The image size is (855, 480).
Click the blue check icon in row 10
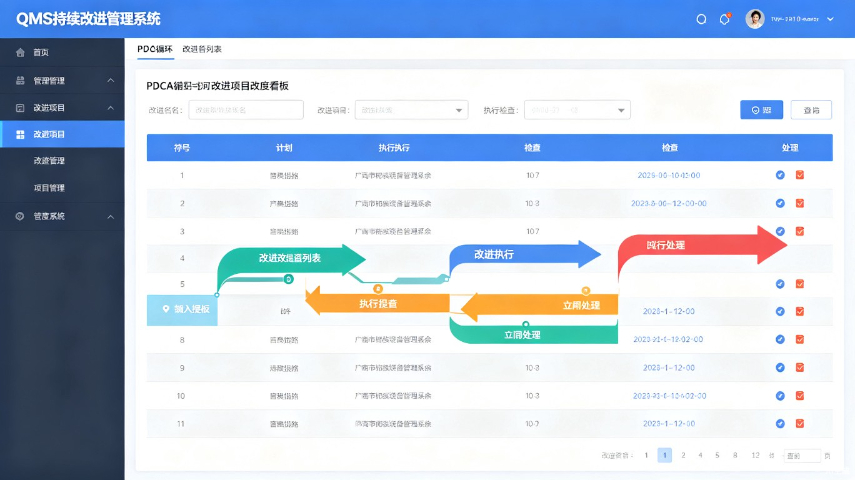(x=780, y=395)
